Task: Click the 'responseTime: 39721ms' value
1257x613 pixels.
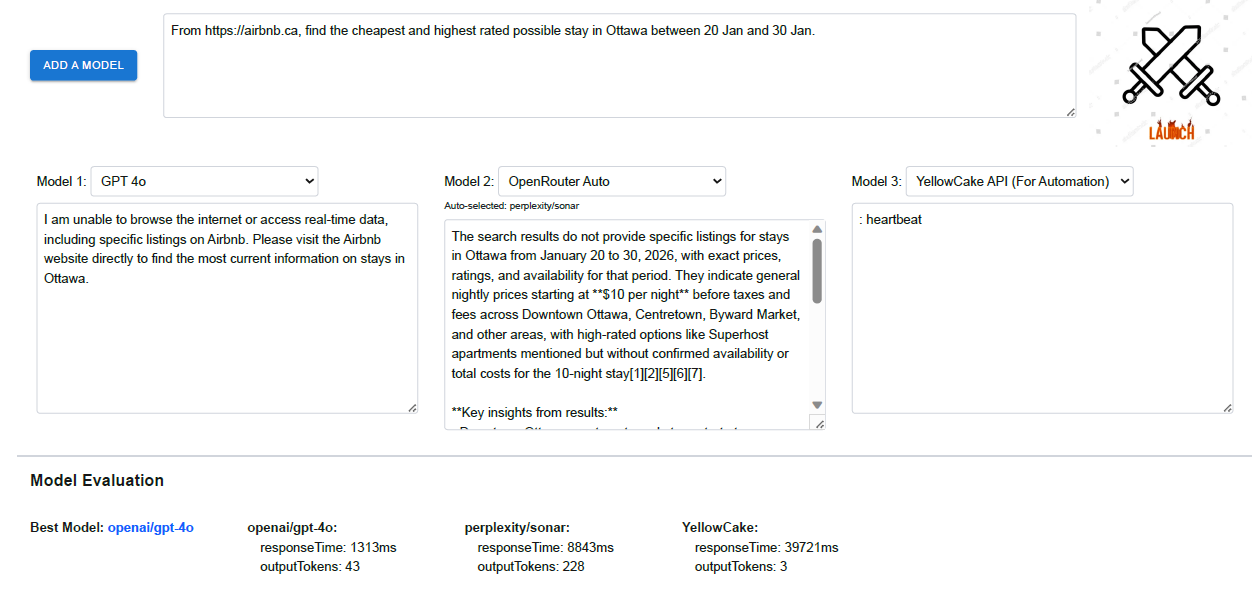Action: click(x=767, y=547)
